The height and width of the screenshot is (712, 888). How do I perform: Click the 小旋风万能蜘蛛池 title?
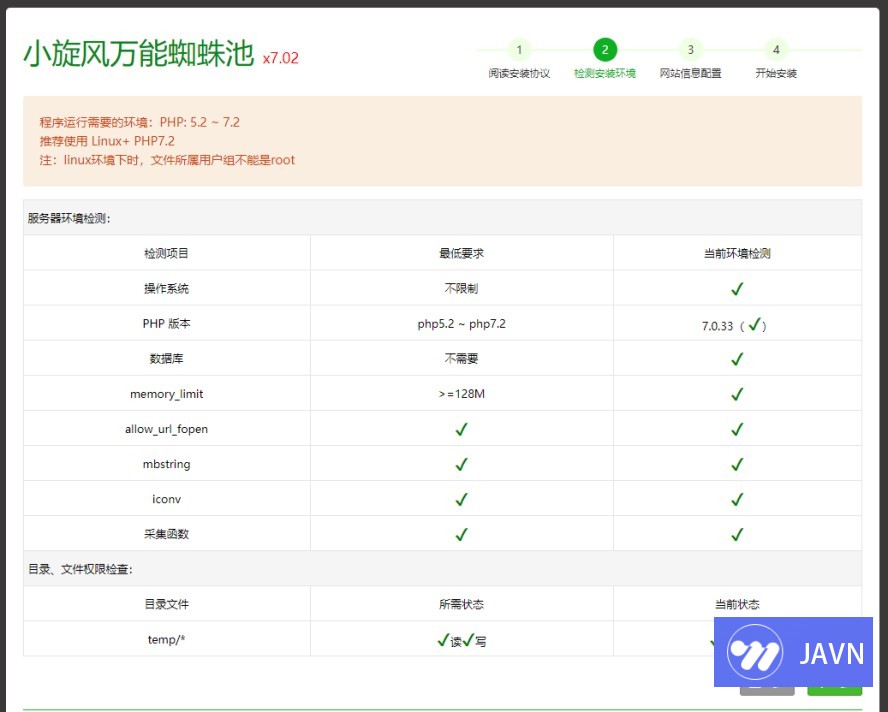tap(138, 54)
